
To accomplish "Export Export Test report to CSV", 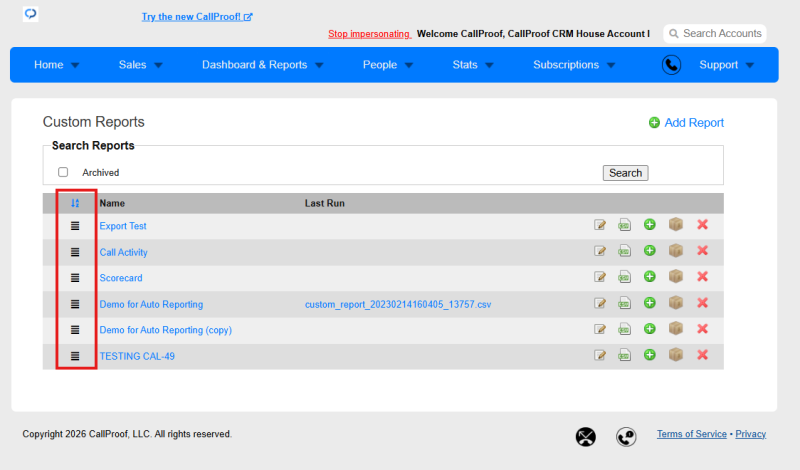I will coord(624,225).
